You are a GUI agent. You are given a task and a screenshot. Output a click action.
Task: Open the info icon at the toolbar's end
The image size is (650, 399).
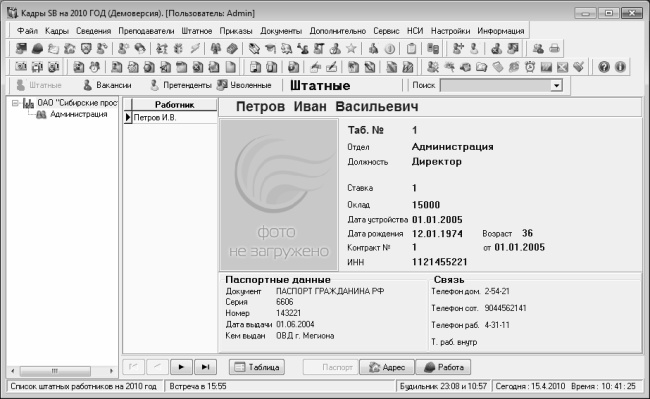[620, 67]
